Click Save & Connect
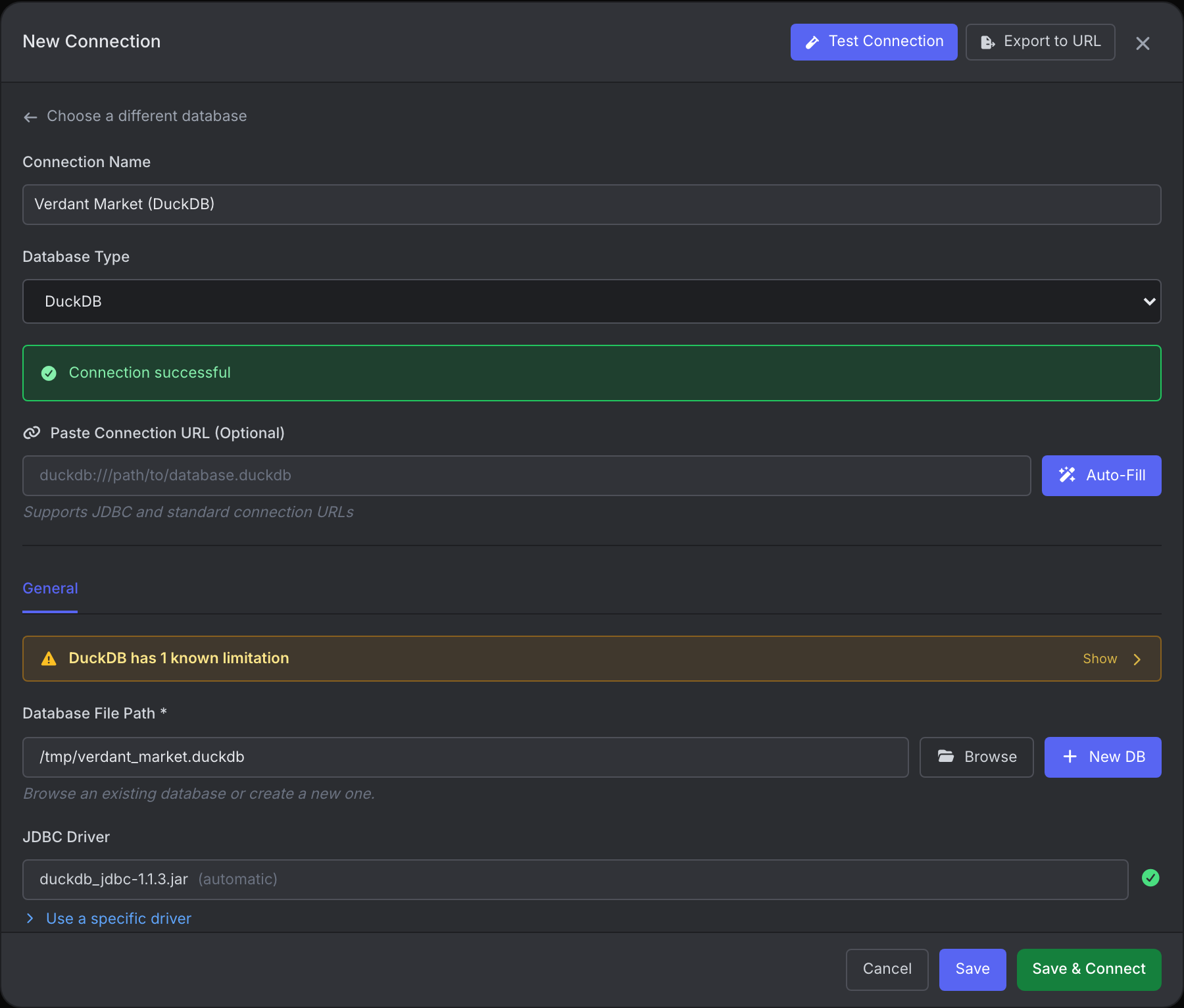 pos(1089,969)
